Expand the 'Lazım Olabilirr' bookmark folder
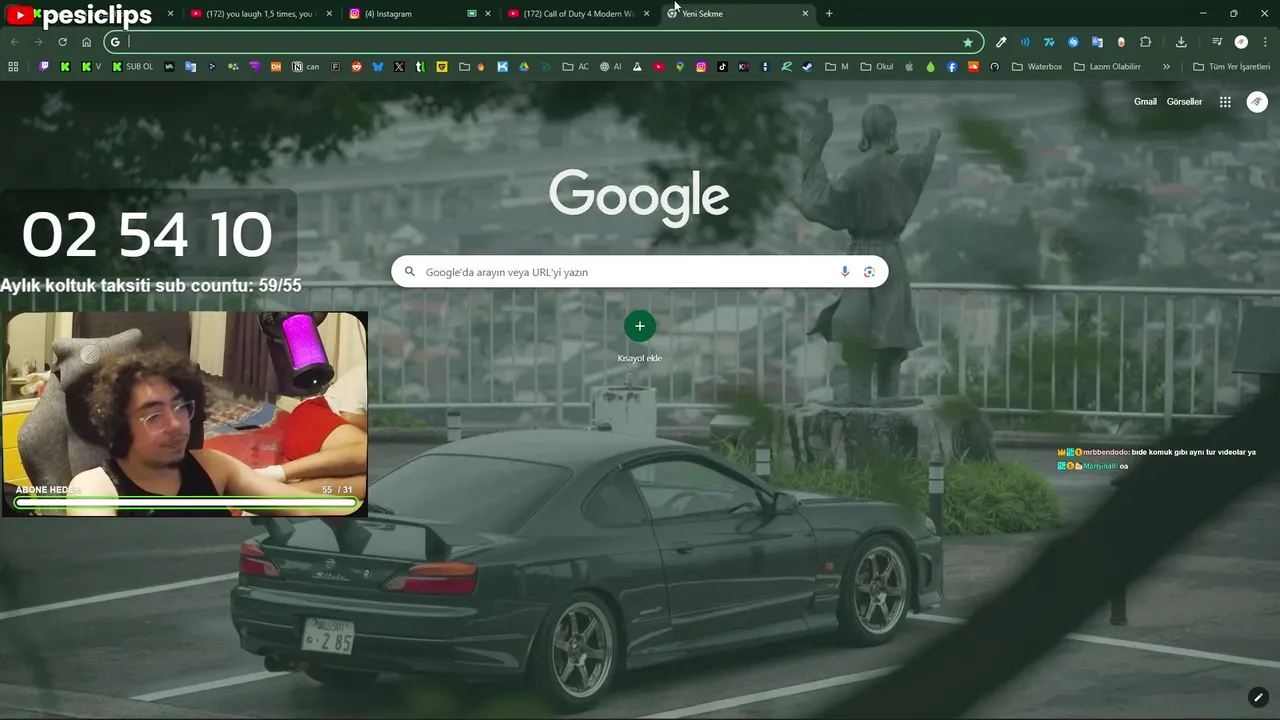 click(x=1107, y=67)
